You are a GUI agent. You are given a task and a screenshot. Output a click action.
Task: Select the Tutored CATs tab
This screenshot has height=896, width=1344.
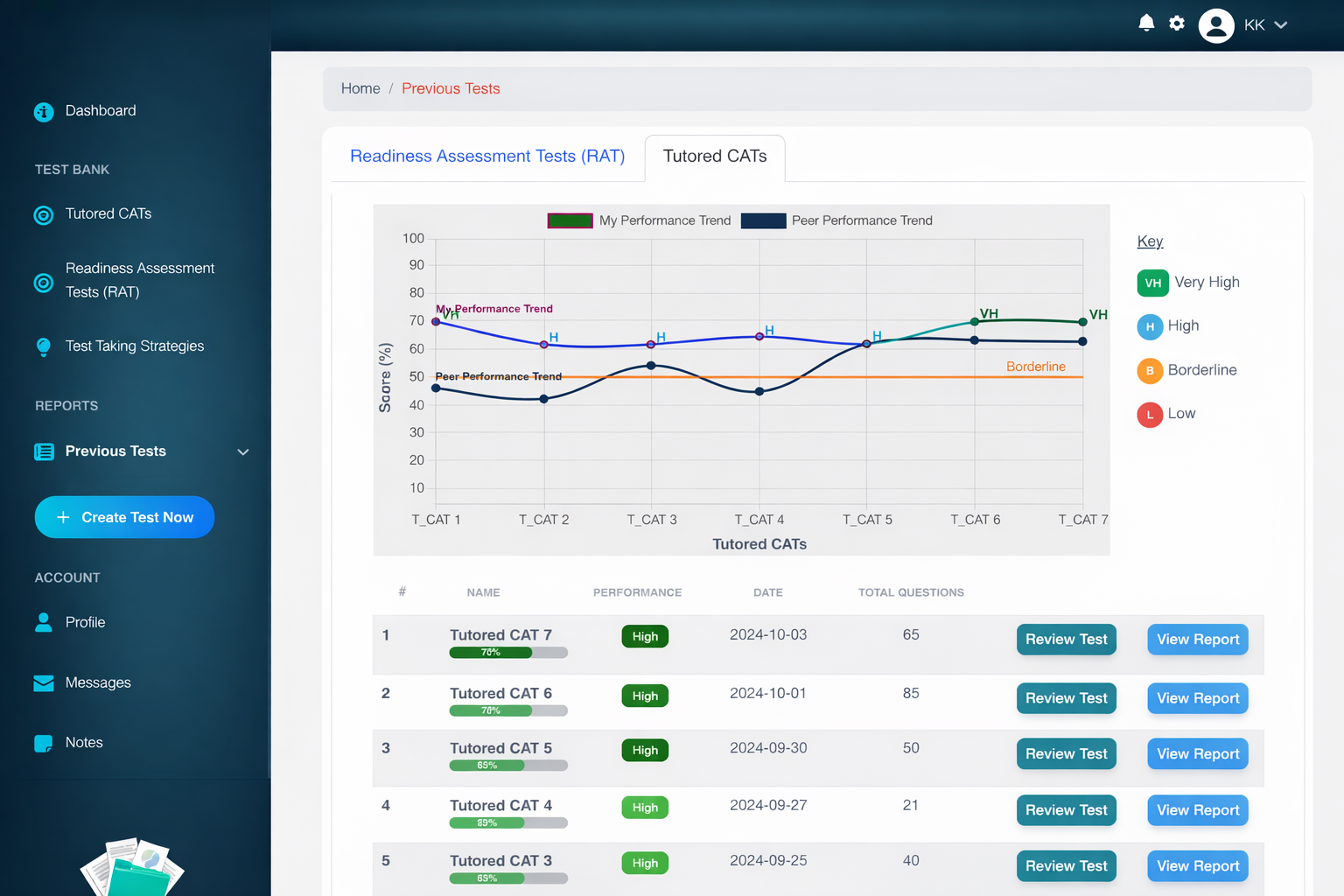pos(714,157)
